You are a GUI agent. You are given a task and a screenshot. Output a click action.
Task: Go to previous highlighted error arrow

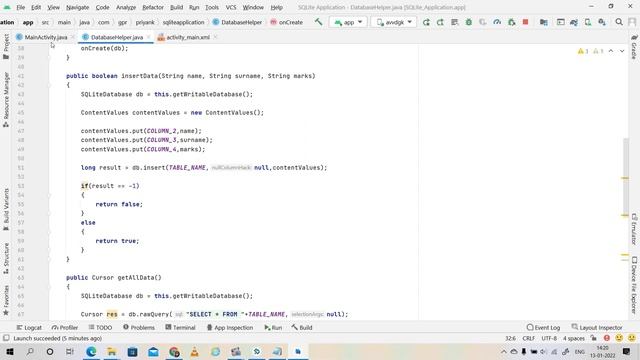pos(611,51)
